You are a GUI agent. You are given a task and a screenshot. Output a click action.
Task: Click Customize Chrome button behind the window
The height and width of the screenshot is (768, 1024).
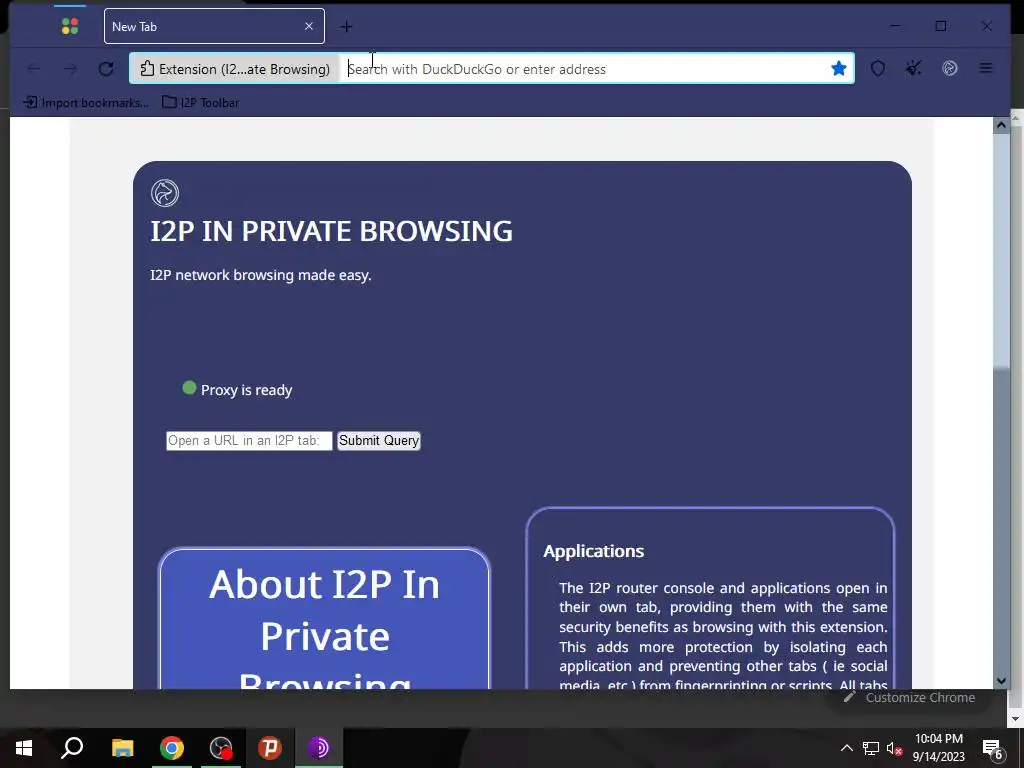[909, 697]
